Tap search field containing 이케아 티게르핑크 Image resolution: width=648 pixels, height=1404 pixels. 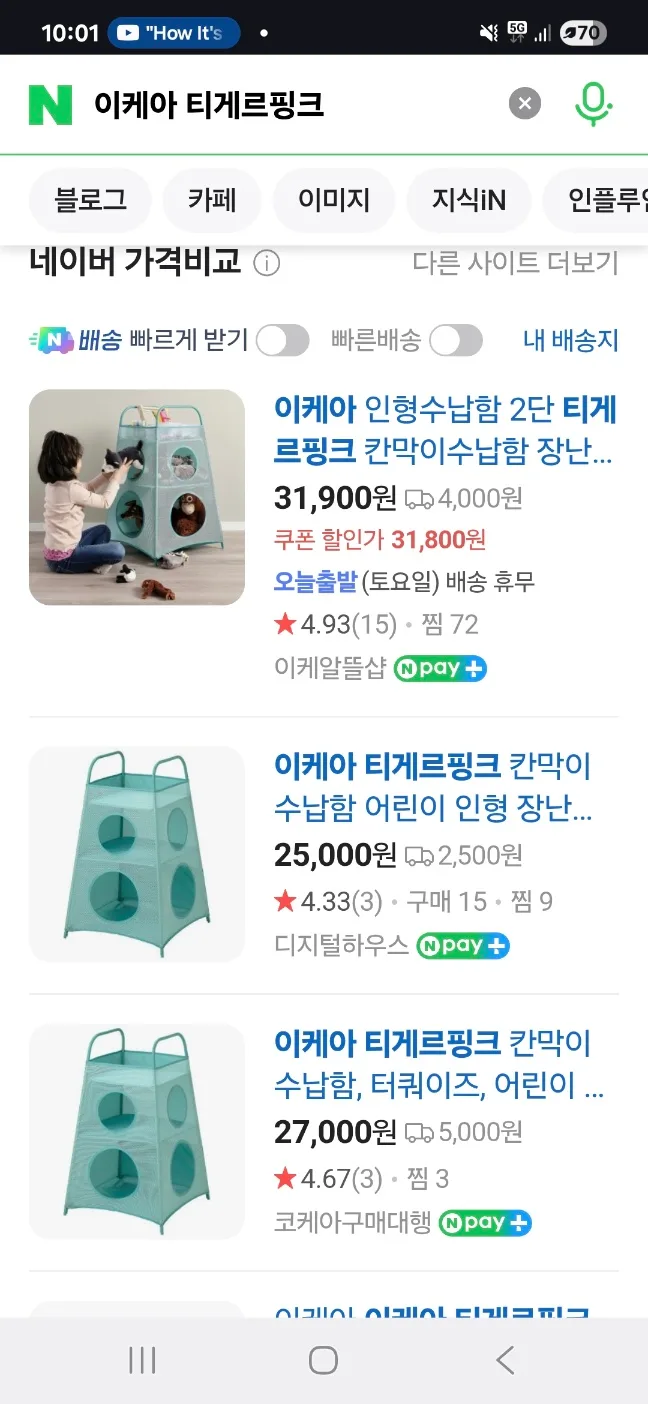[290, 105]
